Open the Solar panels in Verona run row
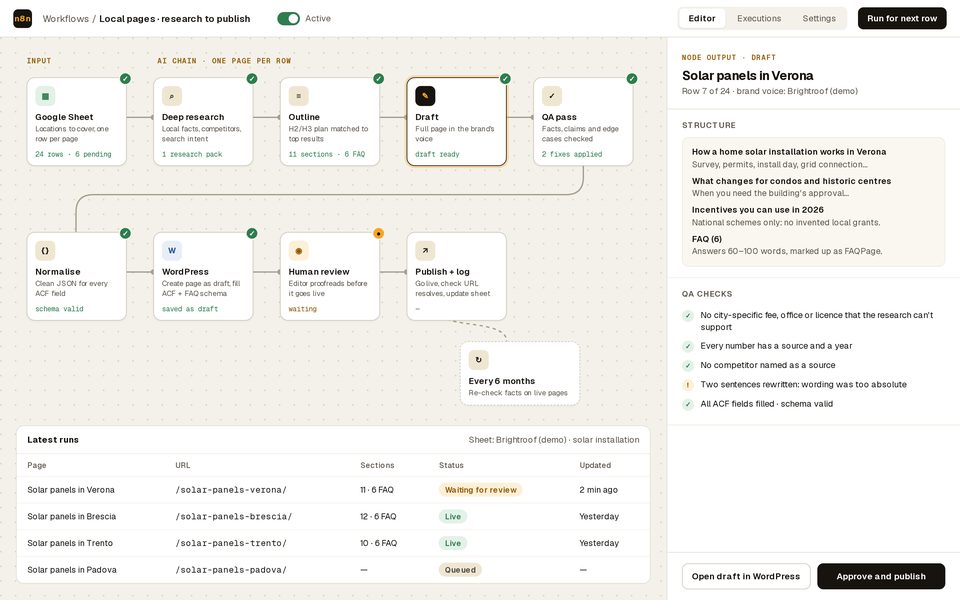This screenshot has height=600, width=960. [333, 490]
